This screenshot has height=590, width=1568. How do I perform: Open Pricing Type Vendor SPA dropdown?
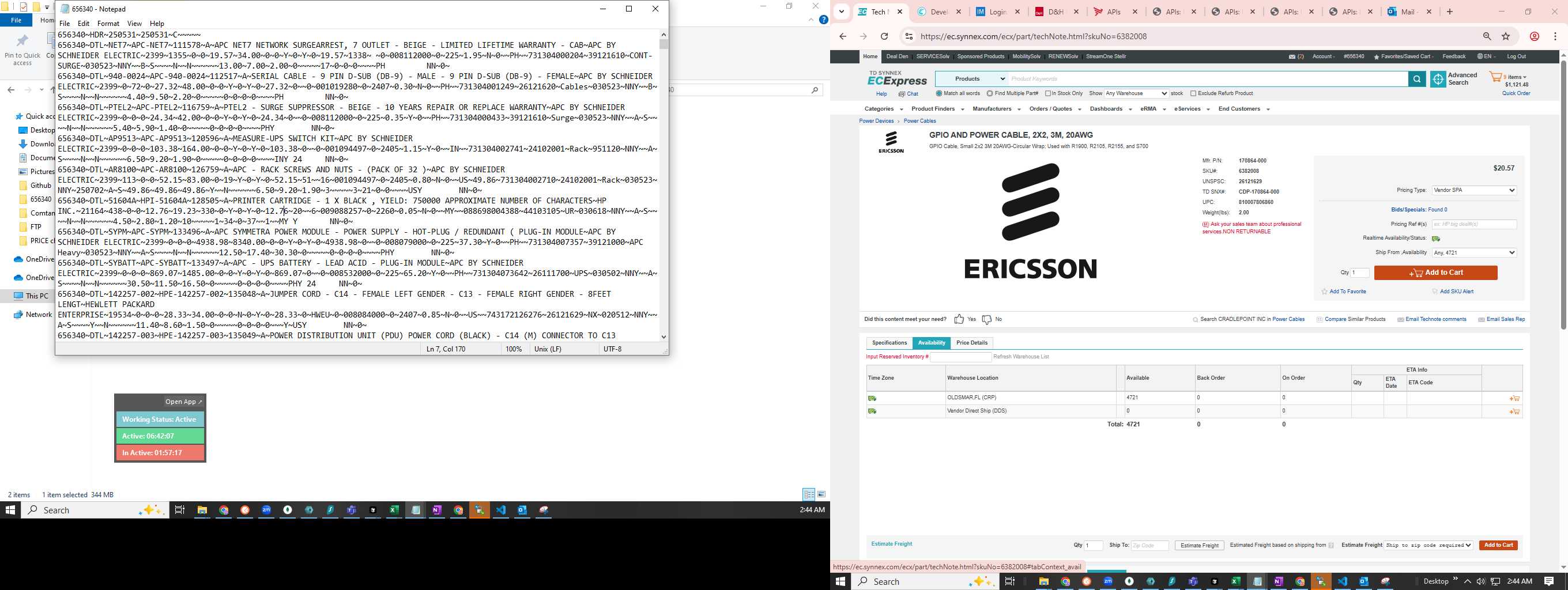(x=1473, y=190)
